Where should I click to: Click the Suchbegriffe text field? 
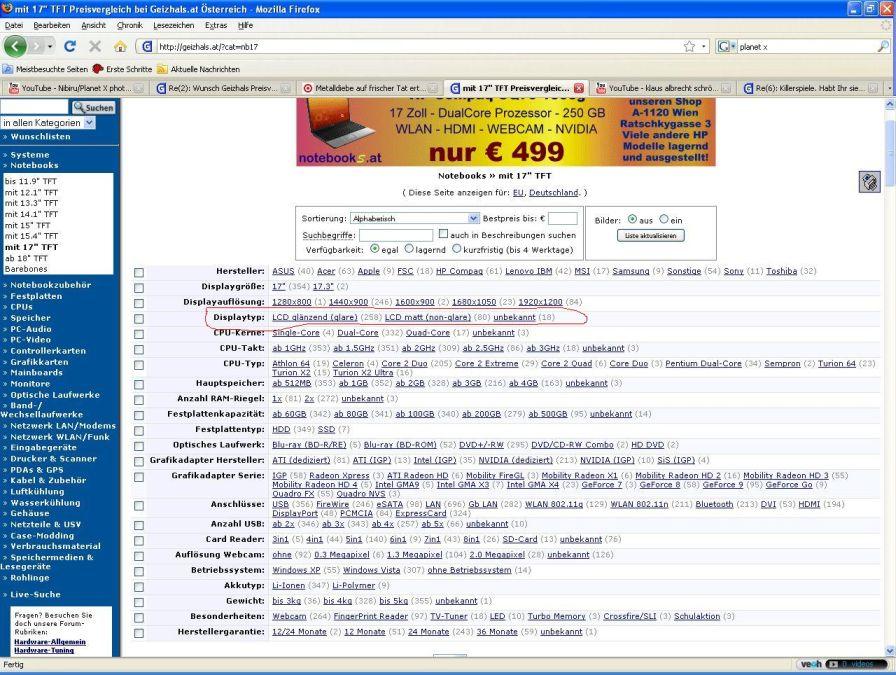(395, 235)
